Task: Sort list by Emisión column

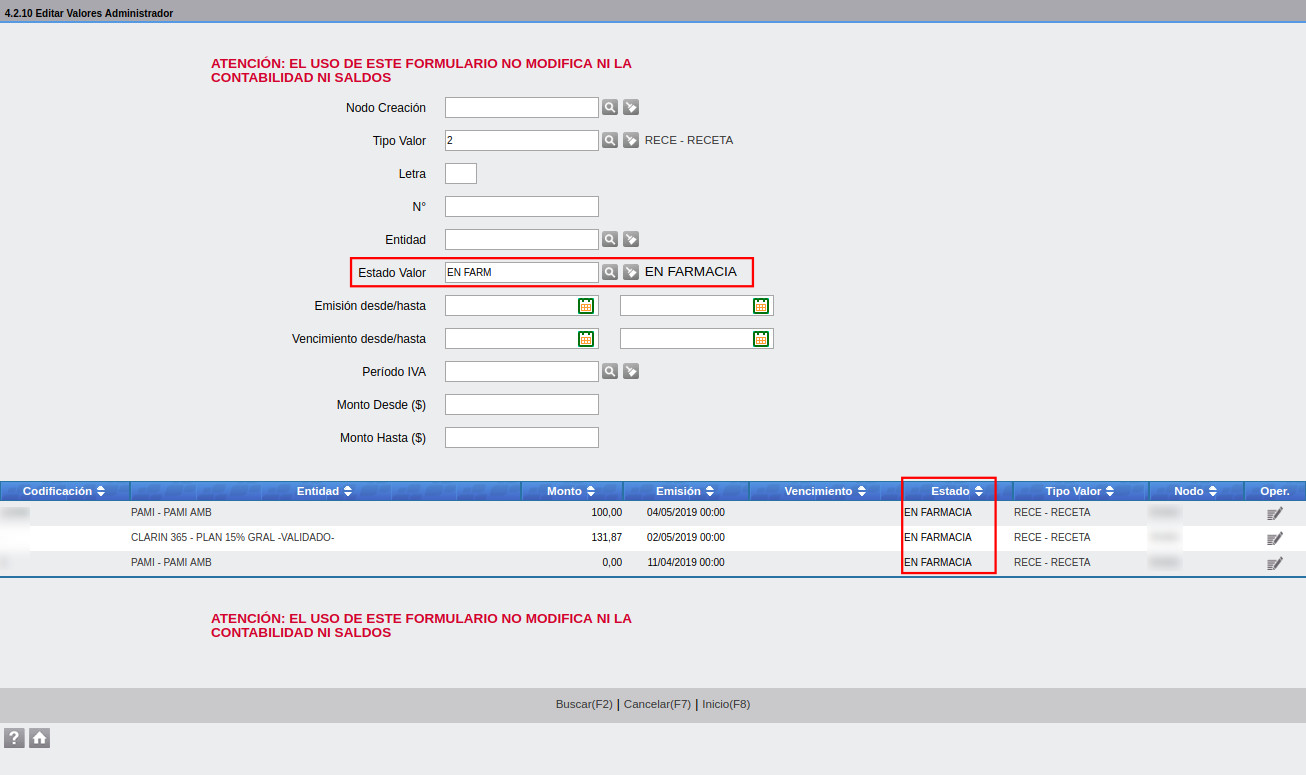Action: (x=685, y=491)
